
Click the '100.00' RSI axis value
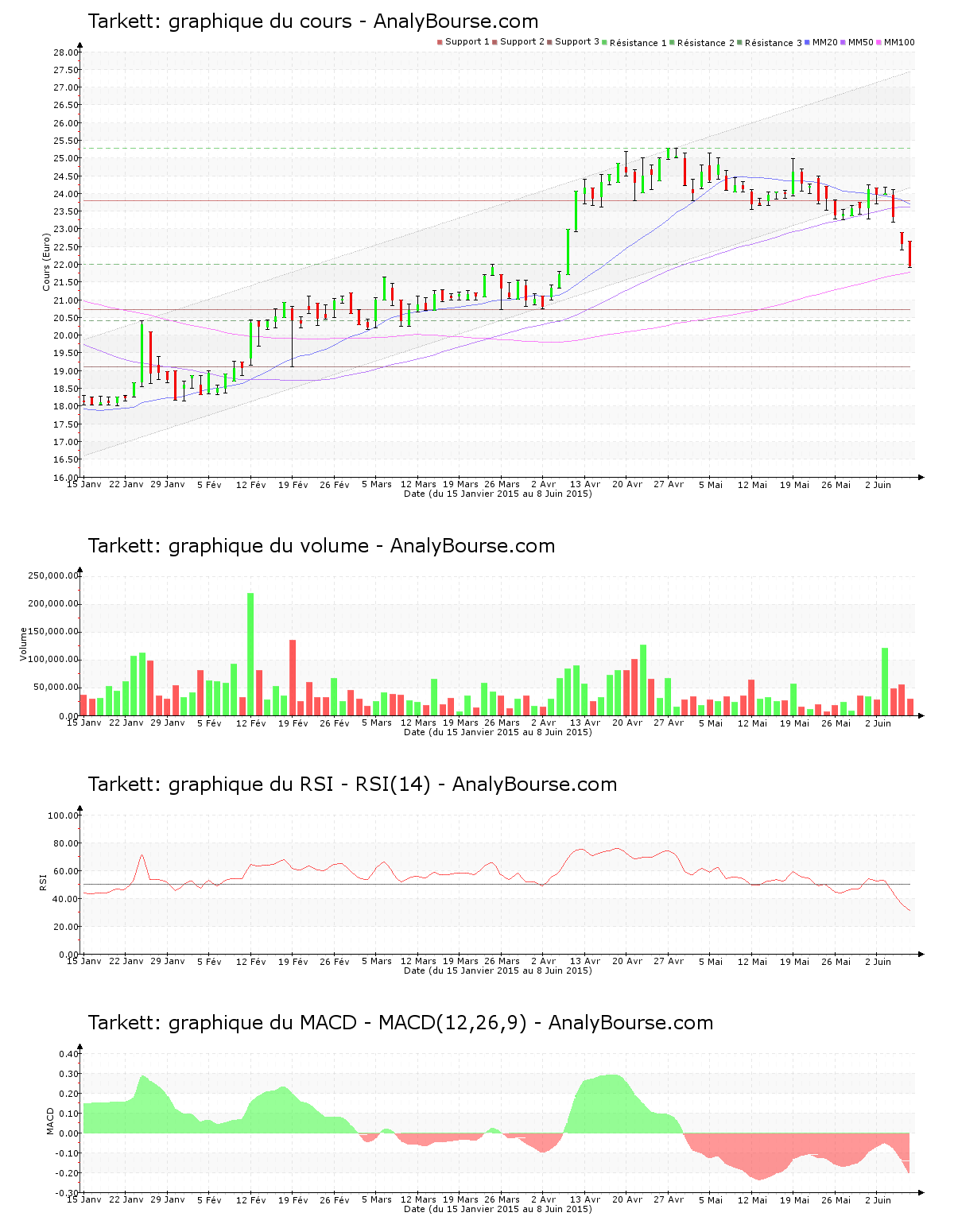64,816
